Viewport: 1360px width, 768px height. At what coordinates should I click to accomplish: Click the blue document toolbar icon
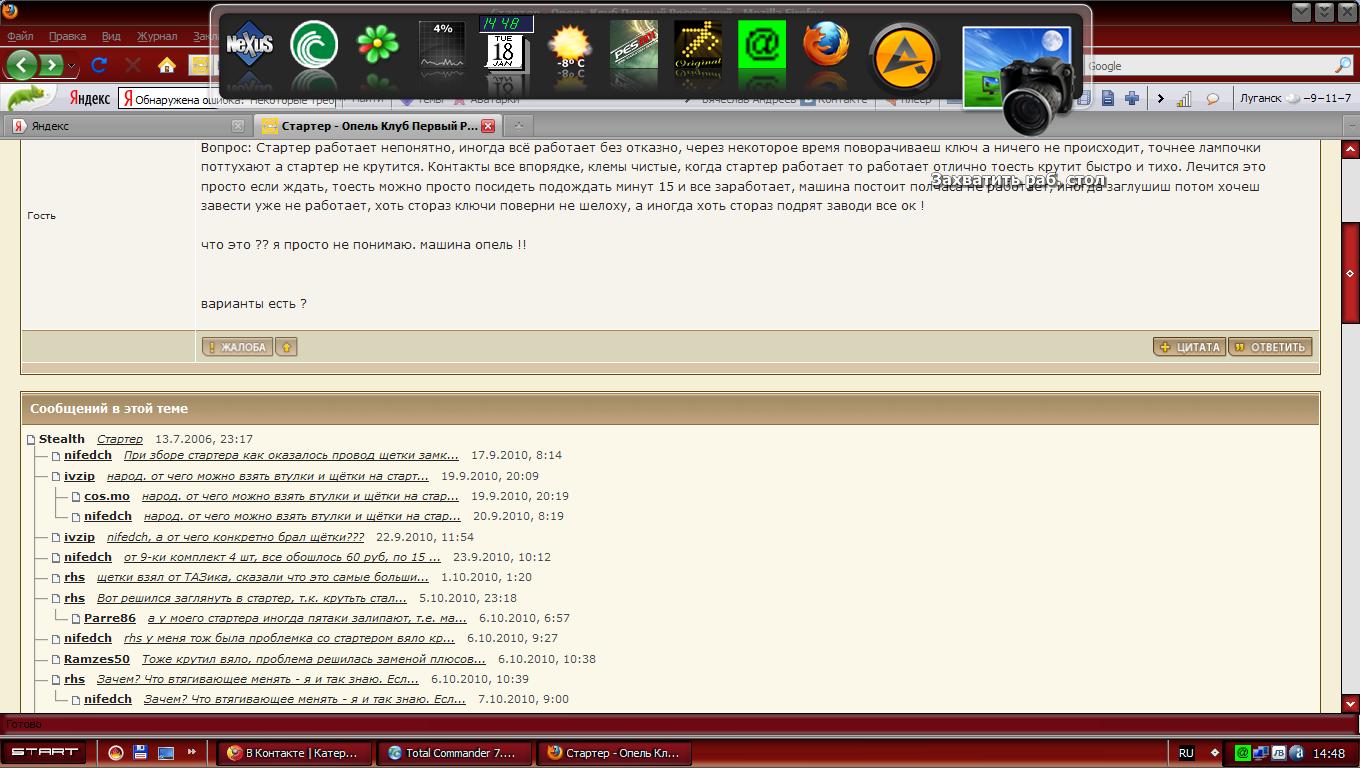(1108, 98)
